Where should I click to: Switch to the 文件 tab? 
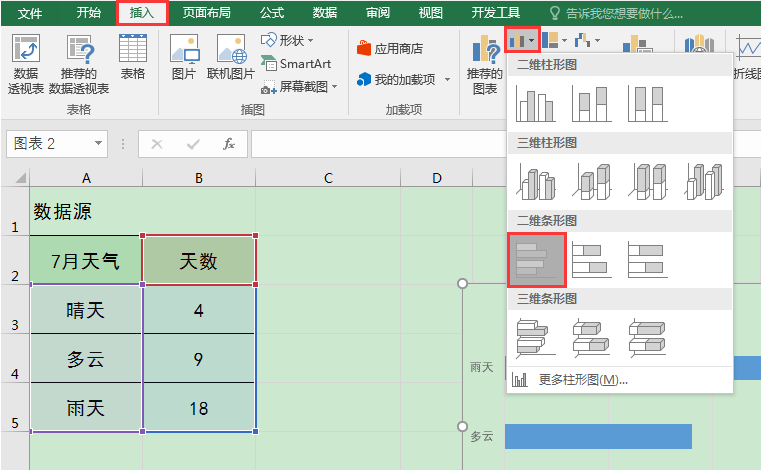[x=30, y=13]
